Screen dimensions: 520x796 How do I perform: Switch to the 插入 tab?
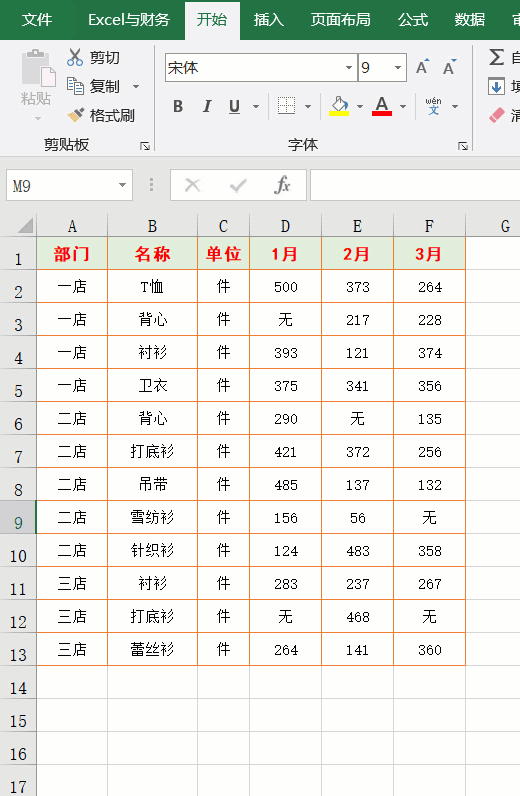[x=269, y=20]
